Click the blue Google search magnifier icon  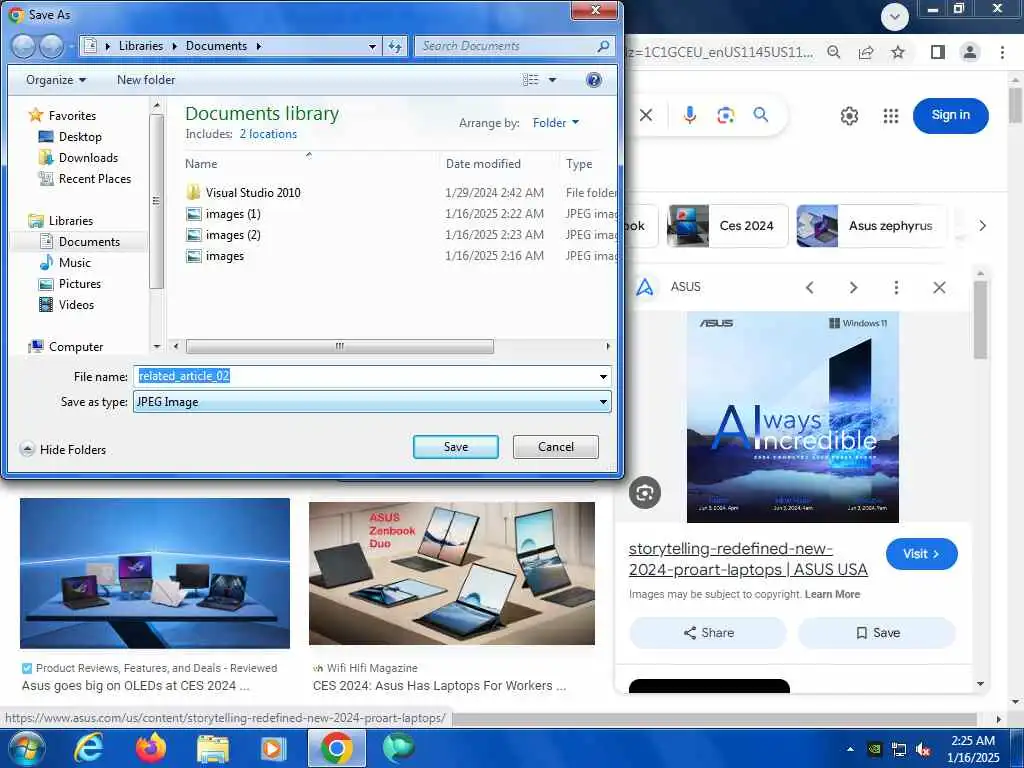coord(761,115)
